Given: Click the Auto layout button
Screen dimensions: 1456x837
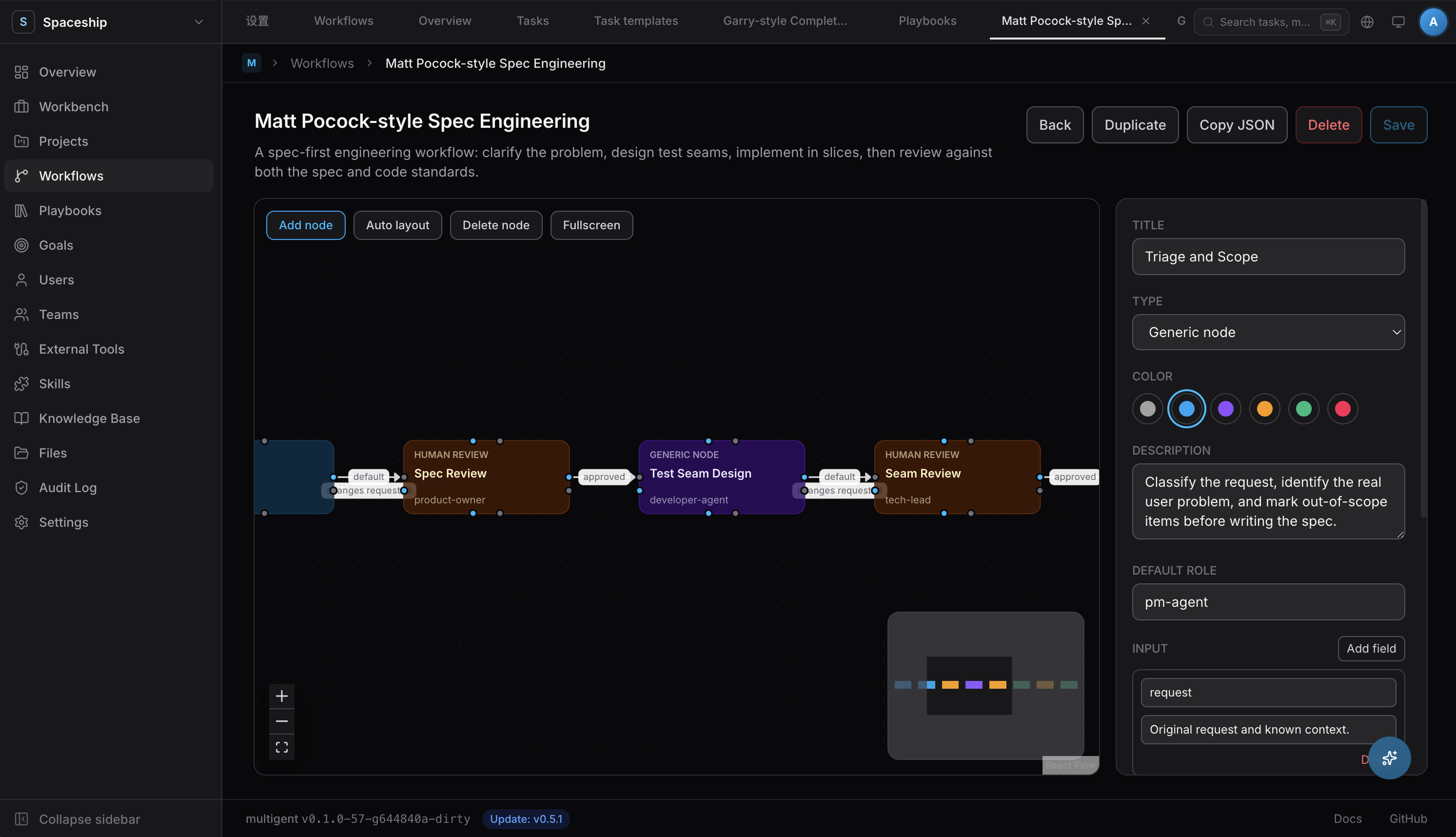Looking at the screenshot, I should (x=397, y=225).
